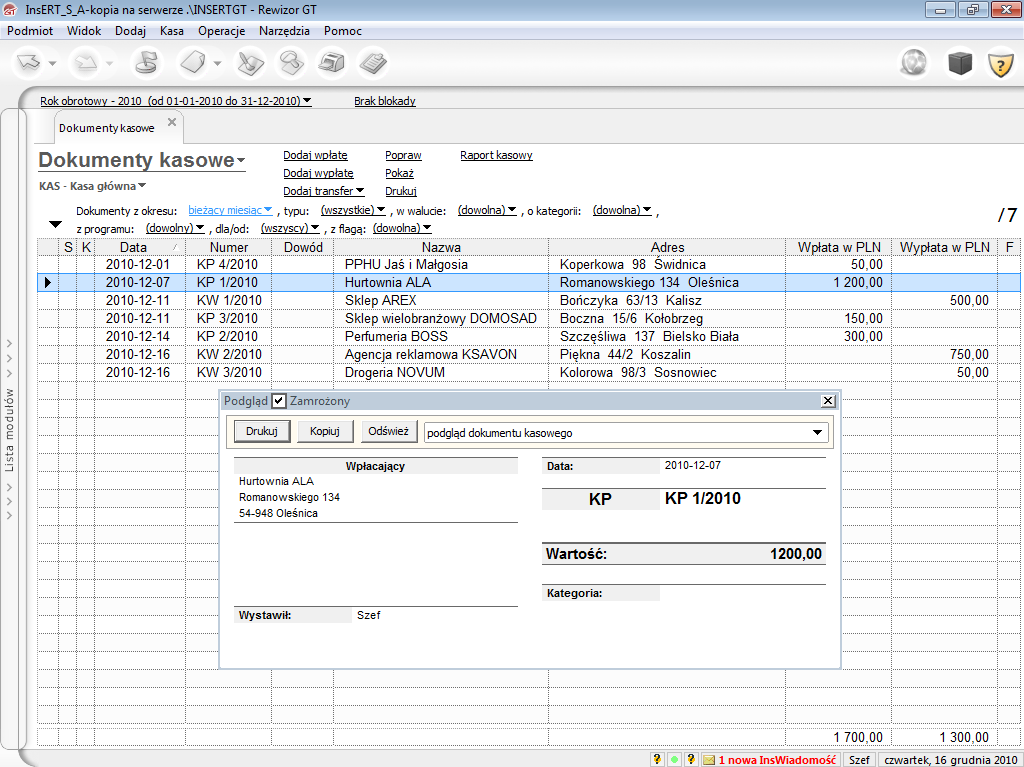Open the preview document type dropdown

pyautogui.click(x=818, y=433)
